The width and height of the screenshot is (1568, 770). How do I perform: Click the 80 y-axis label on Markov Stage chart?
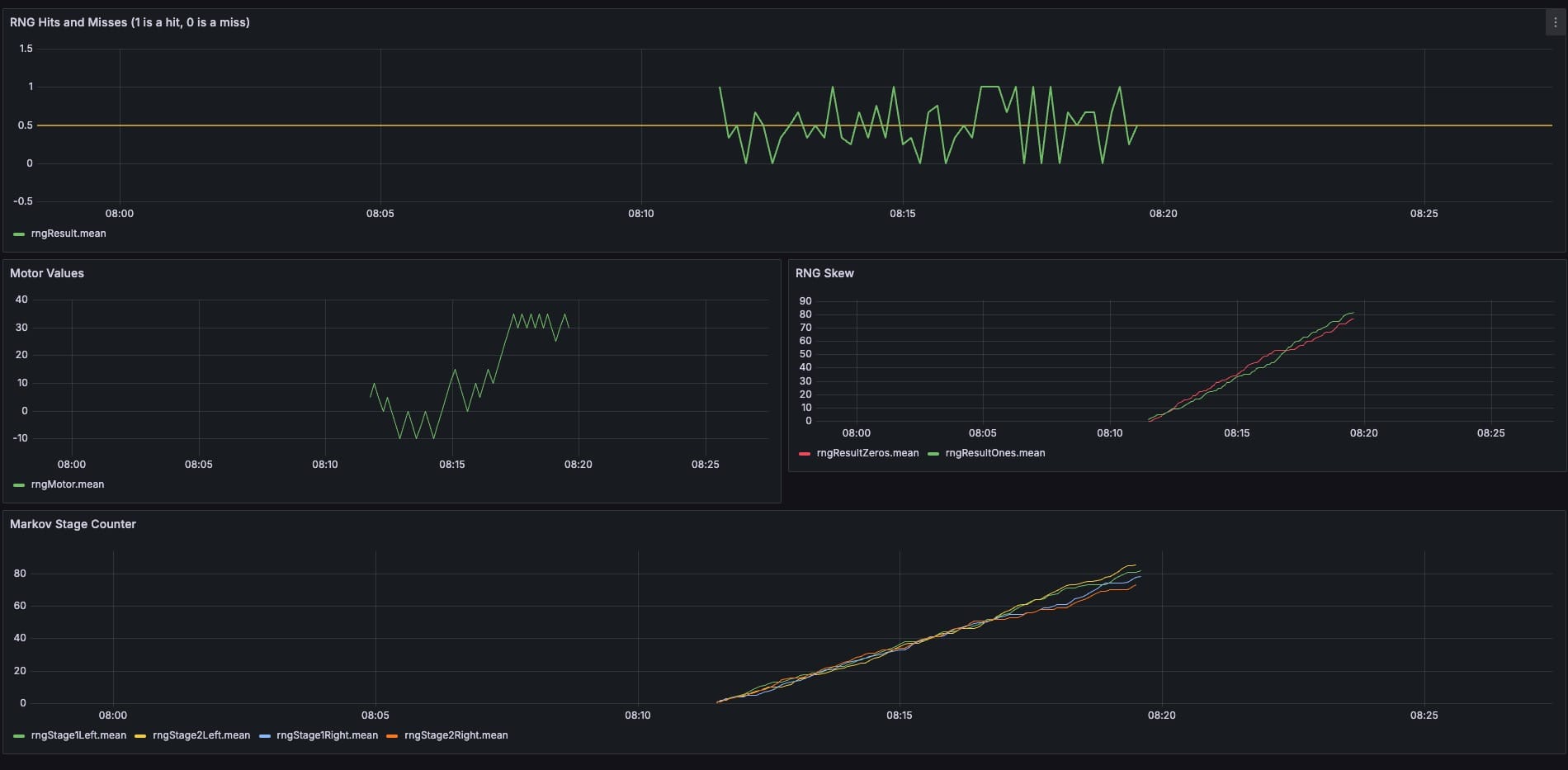(x=20, y=574)
